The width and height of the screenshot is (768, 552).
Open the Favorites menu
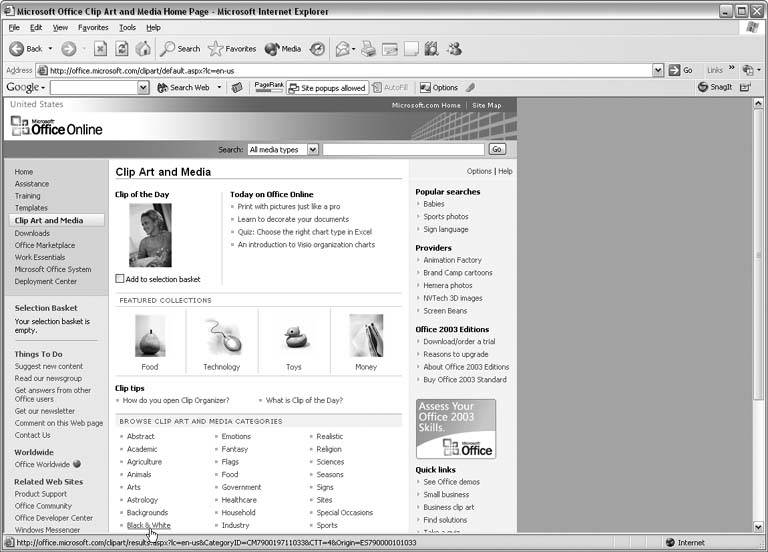click(x=93, y=27)
